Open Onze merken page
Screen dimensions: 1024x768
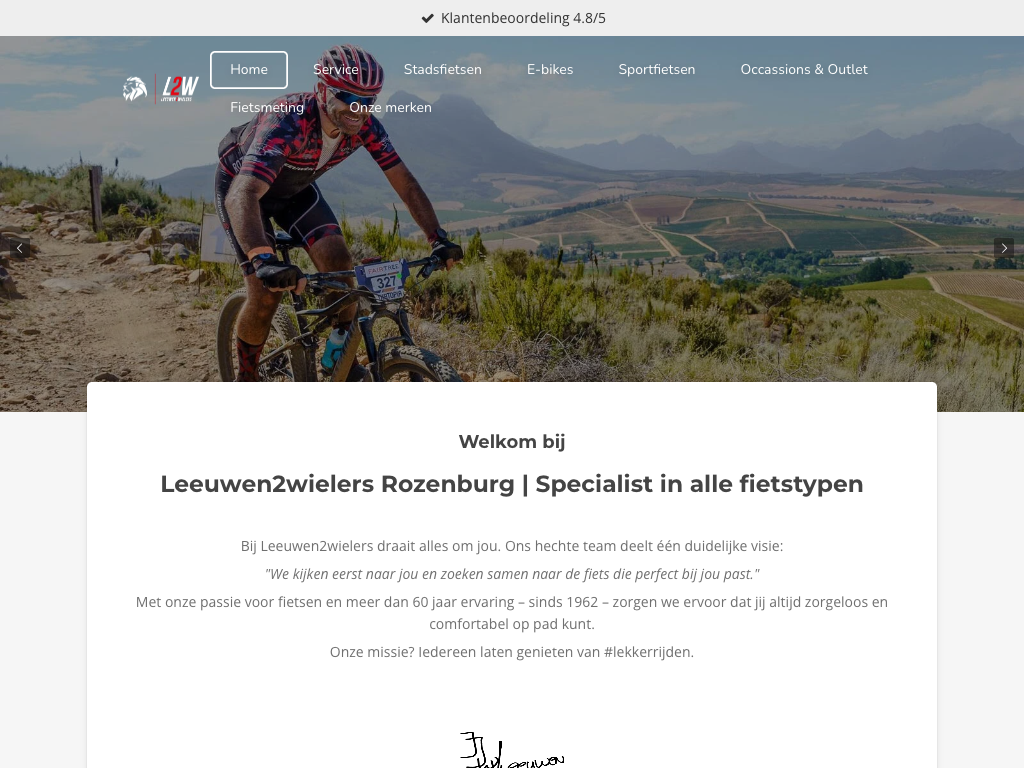point(391,107)
